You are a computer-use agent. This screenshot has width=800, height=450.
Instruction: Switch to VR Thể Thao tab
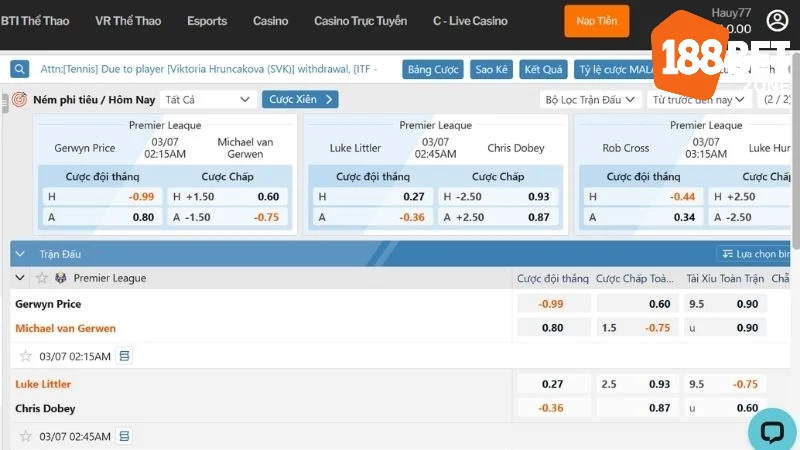point(128,21)
